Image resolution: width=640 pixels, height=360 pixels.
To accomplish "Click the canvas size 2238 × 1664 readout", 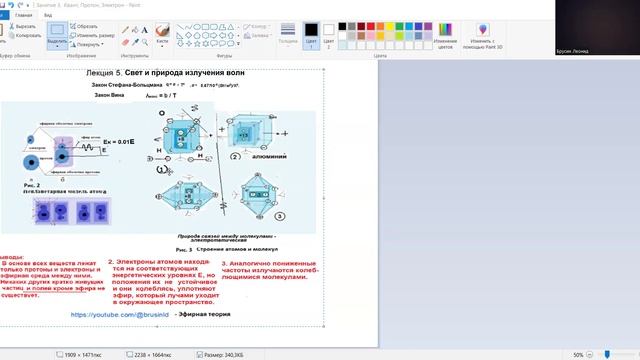I will [x=149, y=355].
